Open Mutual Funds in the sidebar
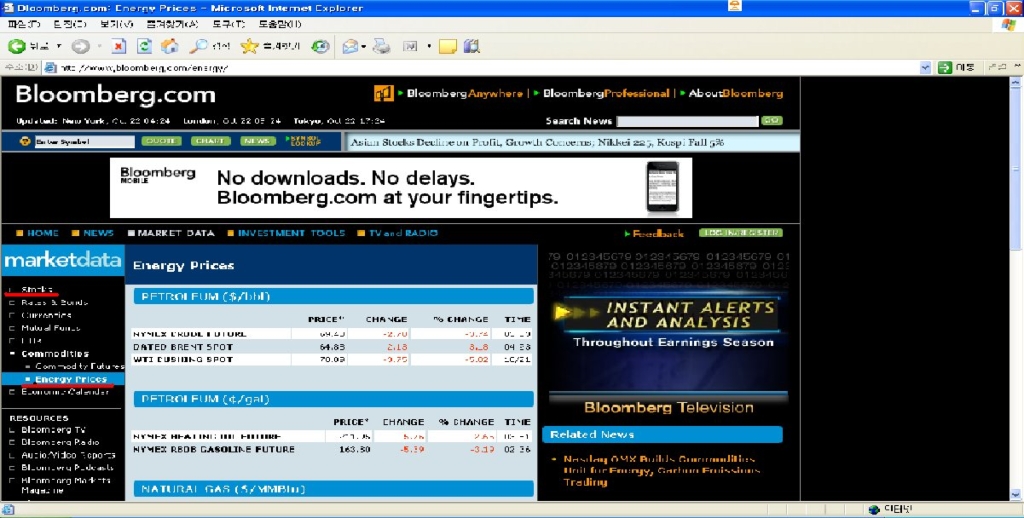Image resolution: width=1024 pixels, height=518 pixels. click(x=50, y=328)
